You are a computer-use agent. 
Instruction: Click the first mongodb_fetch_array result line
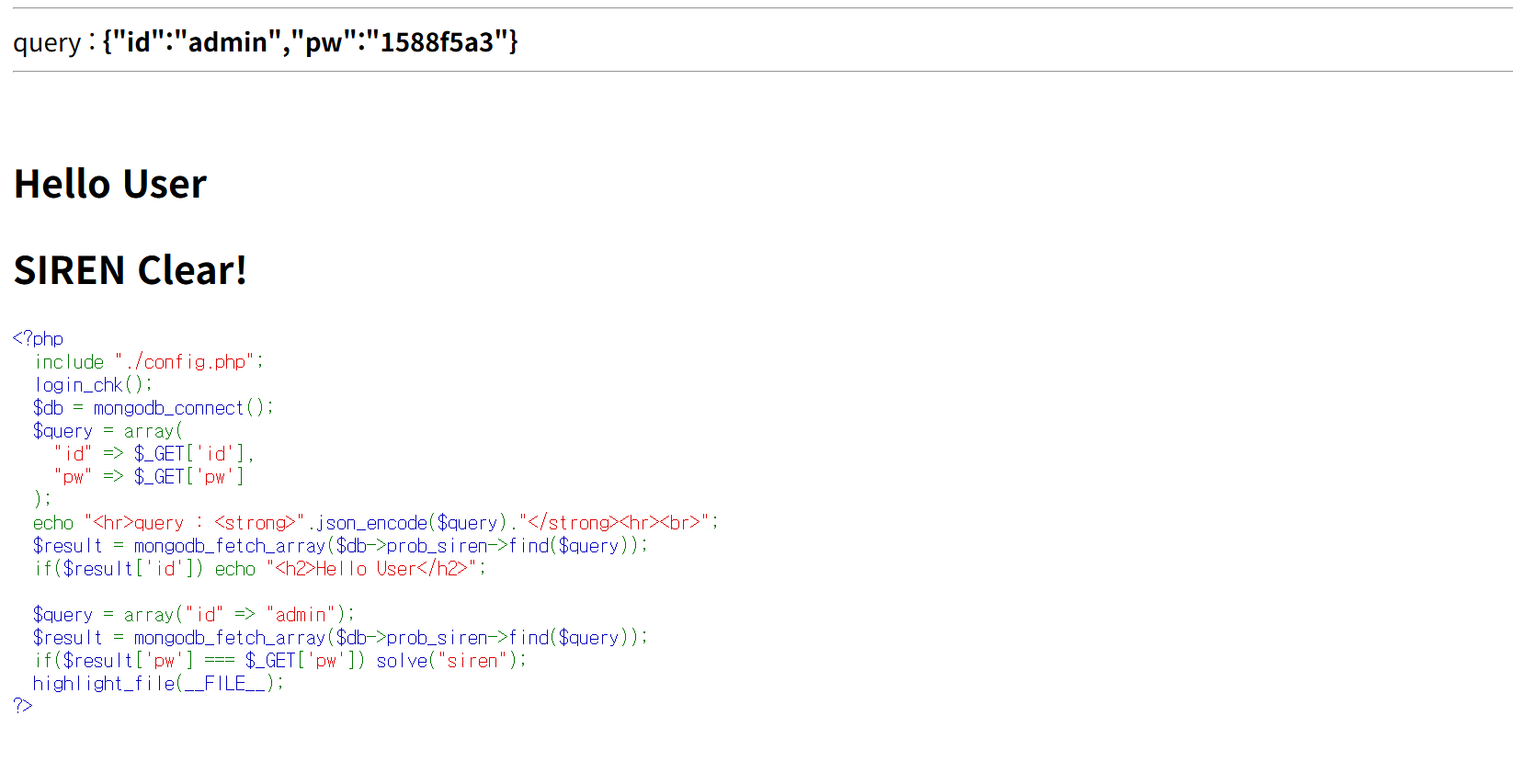(340, 545)
